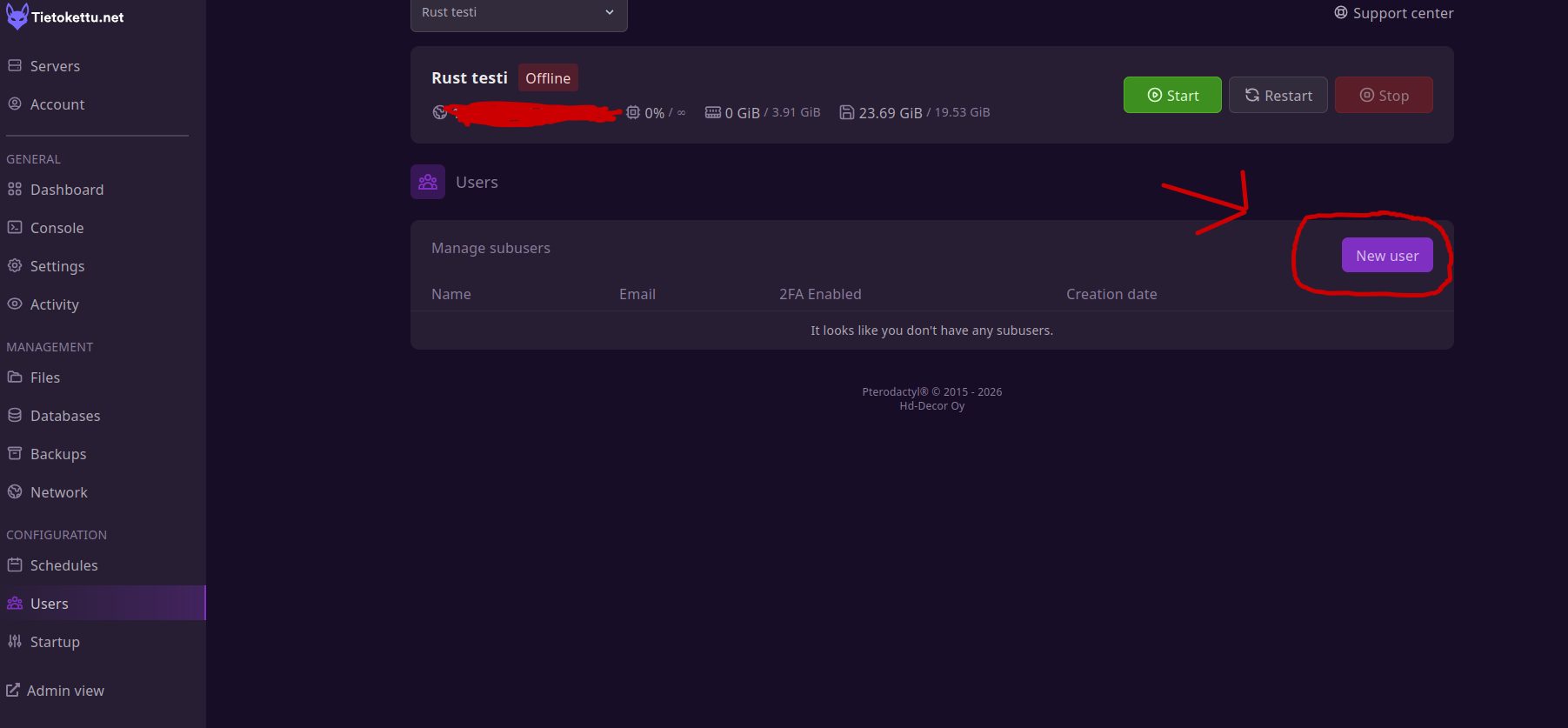
Task: Click the Console terminal icon
Action: (15, 228)
